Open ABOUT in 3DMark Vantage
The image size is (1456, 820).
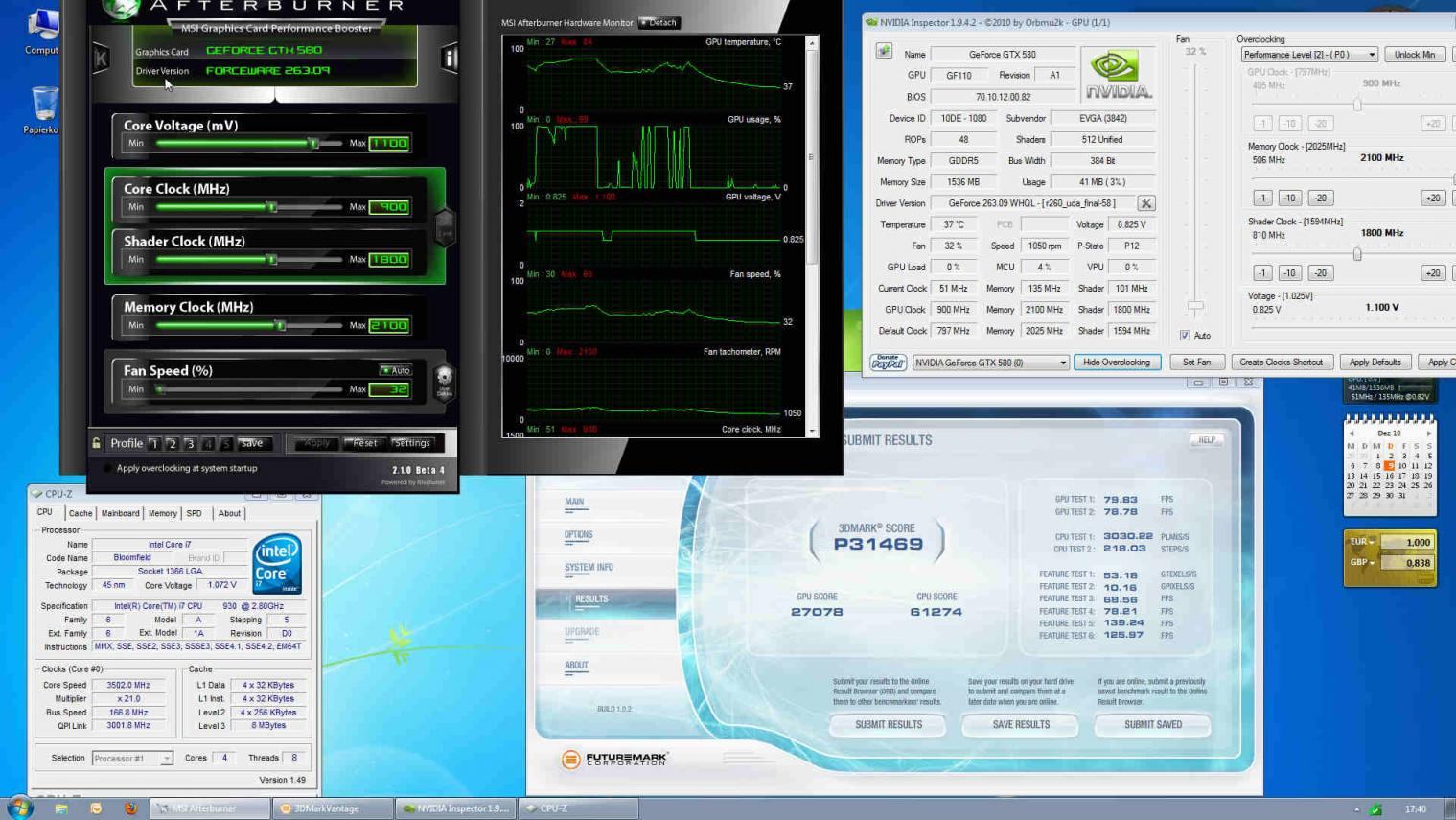576,666
